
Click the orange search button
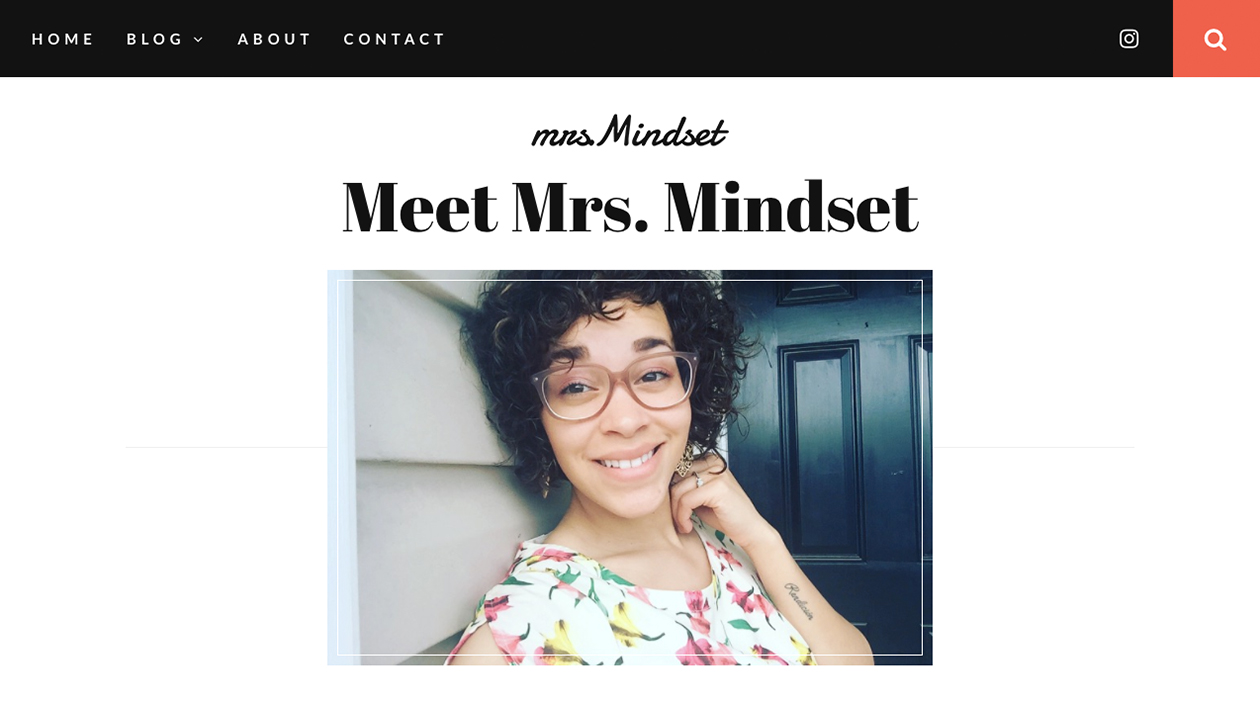(x=1216, y=39)
